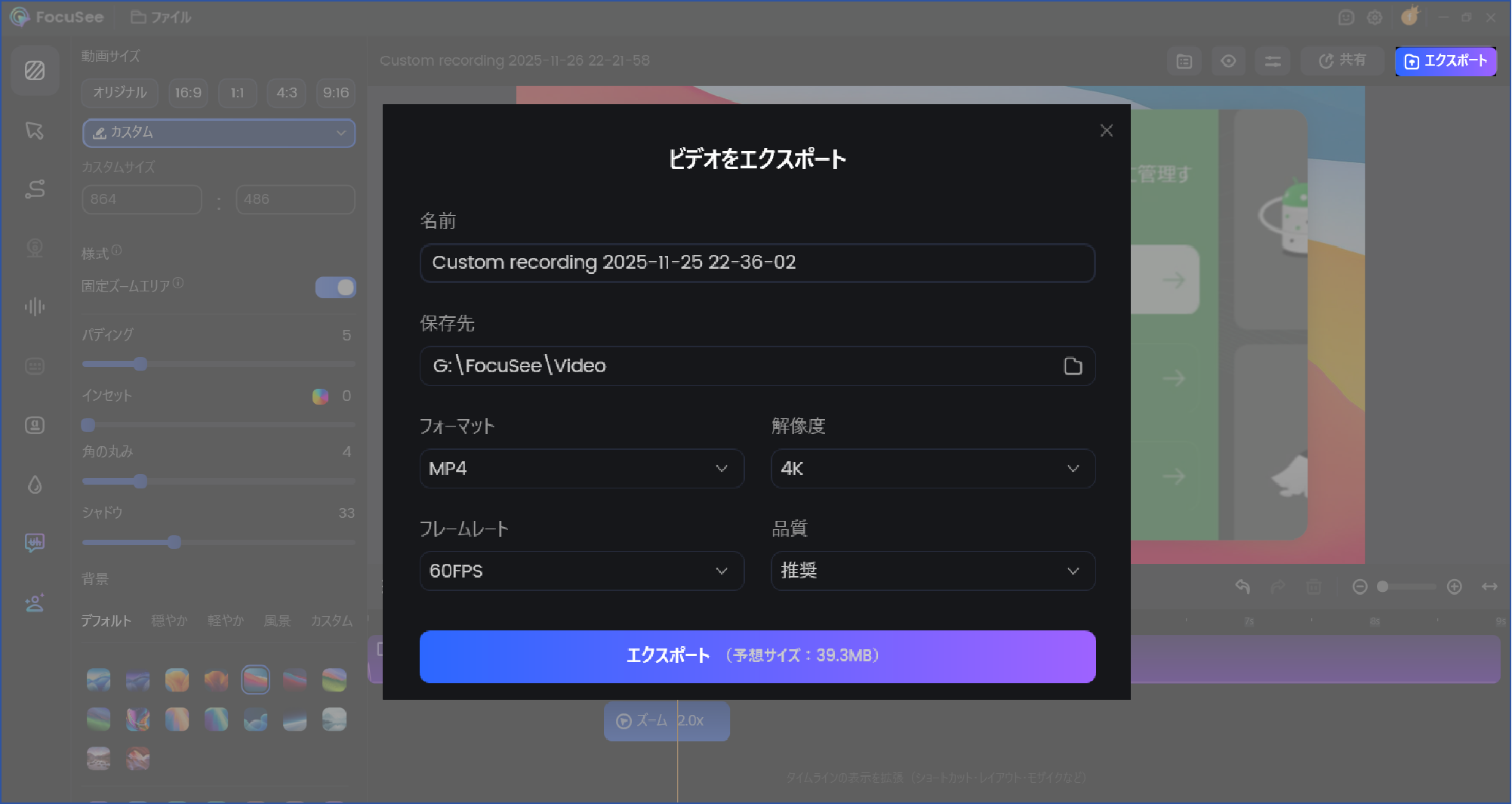Toggle the 固定ズームエリア switch

click(335, 288)
